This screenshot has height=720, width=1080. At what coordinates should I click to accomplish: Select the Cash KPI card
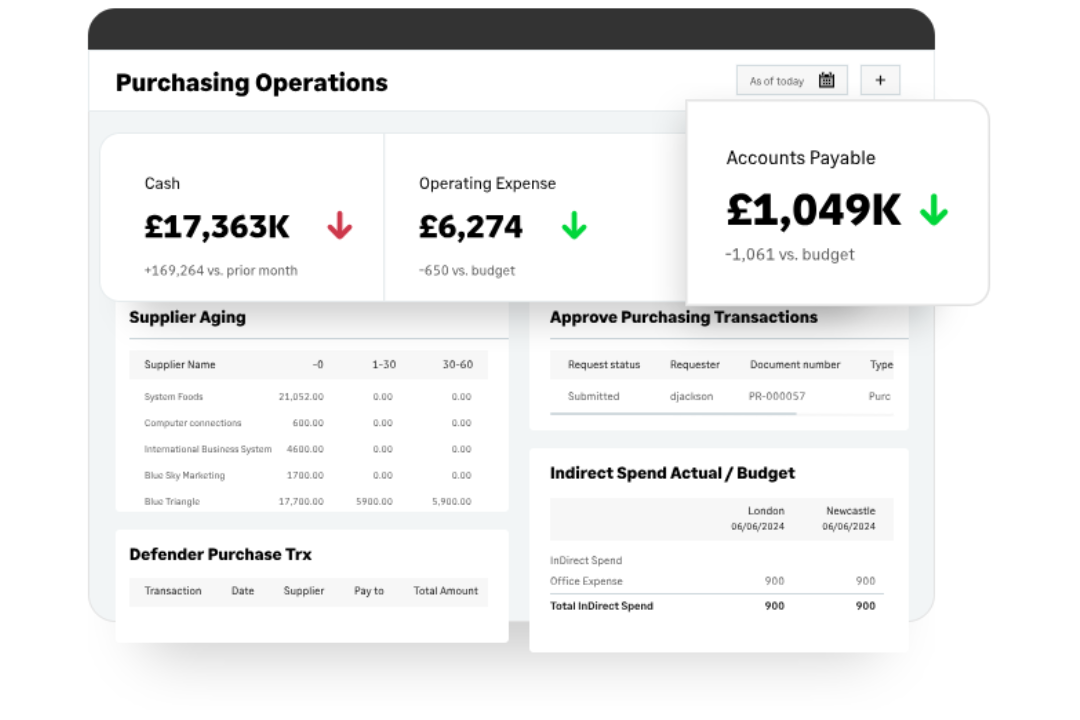pos(240,215)
